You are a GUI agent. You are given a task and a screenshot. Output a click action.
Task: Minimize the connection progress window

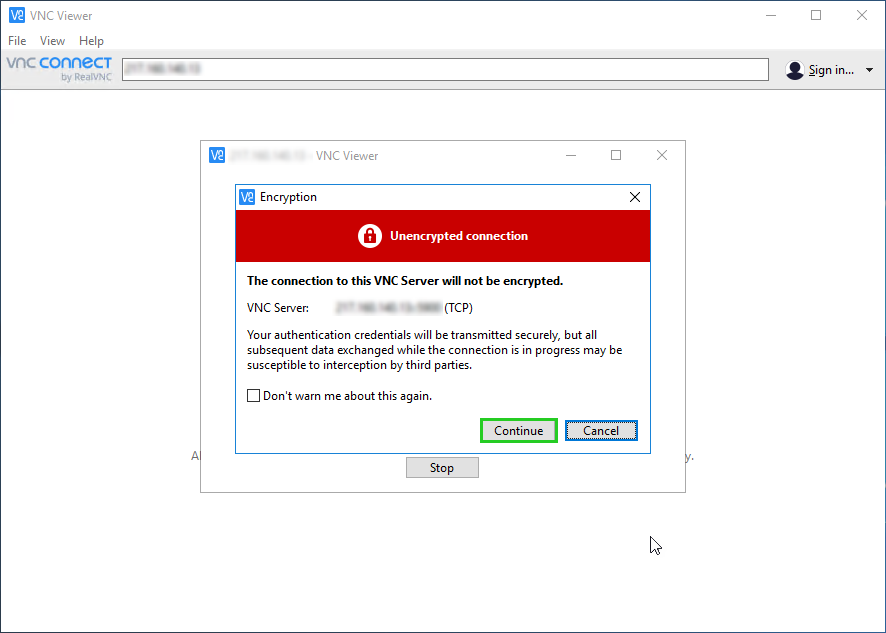click(570, 155)
